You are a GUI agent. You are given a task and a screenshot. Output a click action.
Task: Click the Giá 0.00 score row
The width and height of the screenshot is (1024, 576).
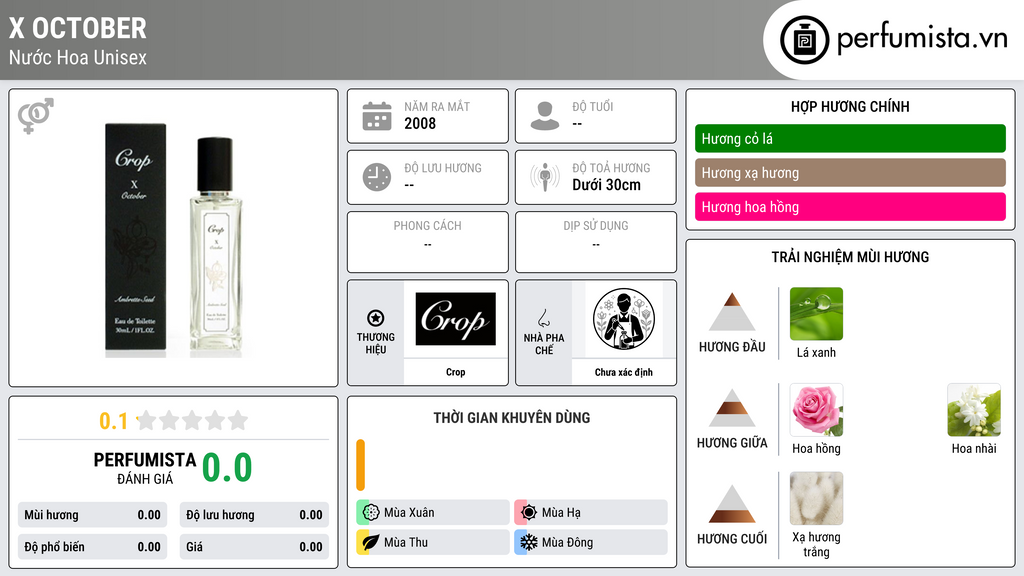coord(254,547)
